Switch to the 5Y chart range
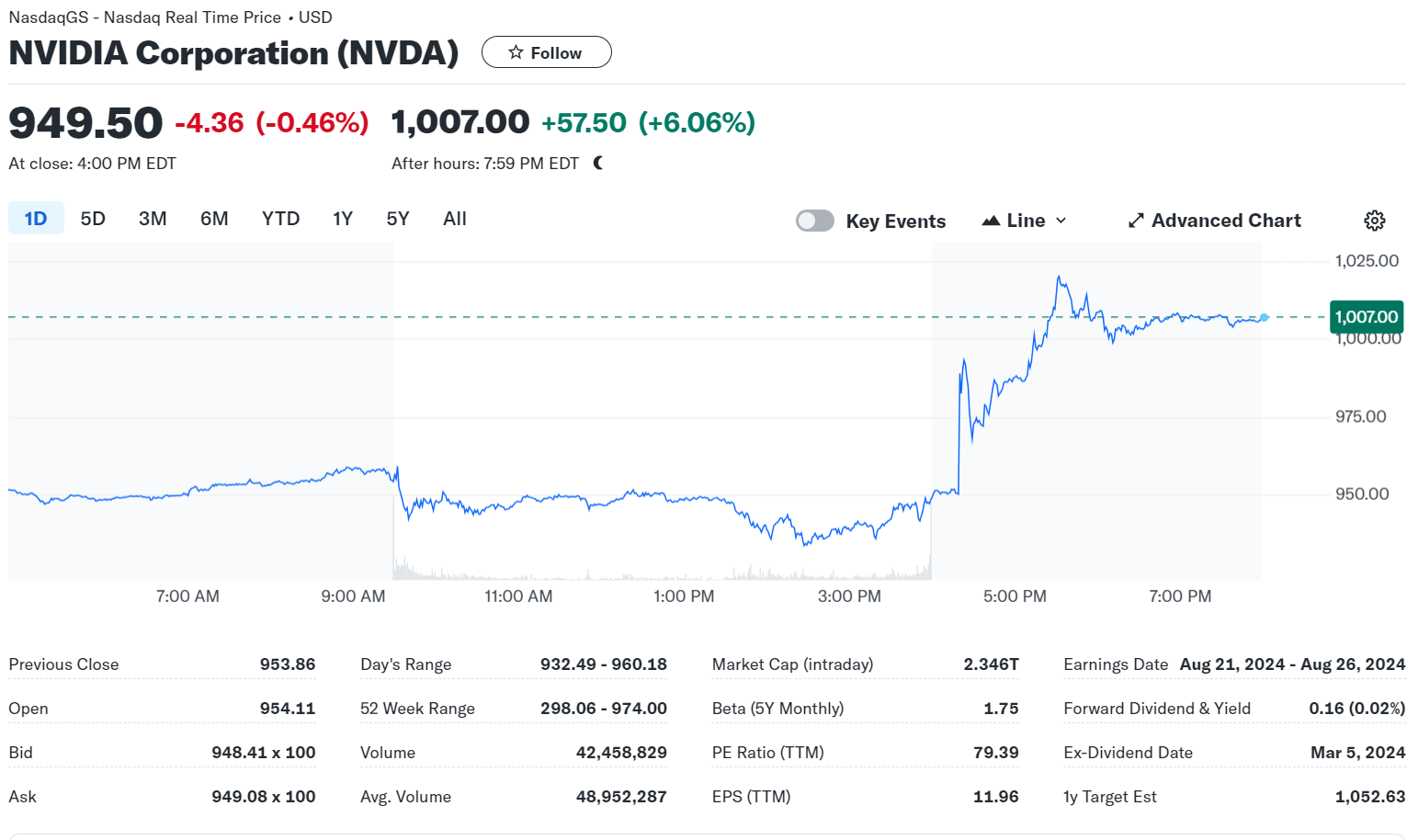This screenshot has width=1418, height=840. (398, 219)
